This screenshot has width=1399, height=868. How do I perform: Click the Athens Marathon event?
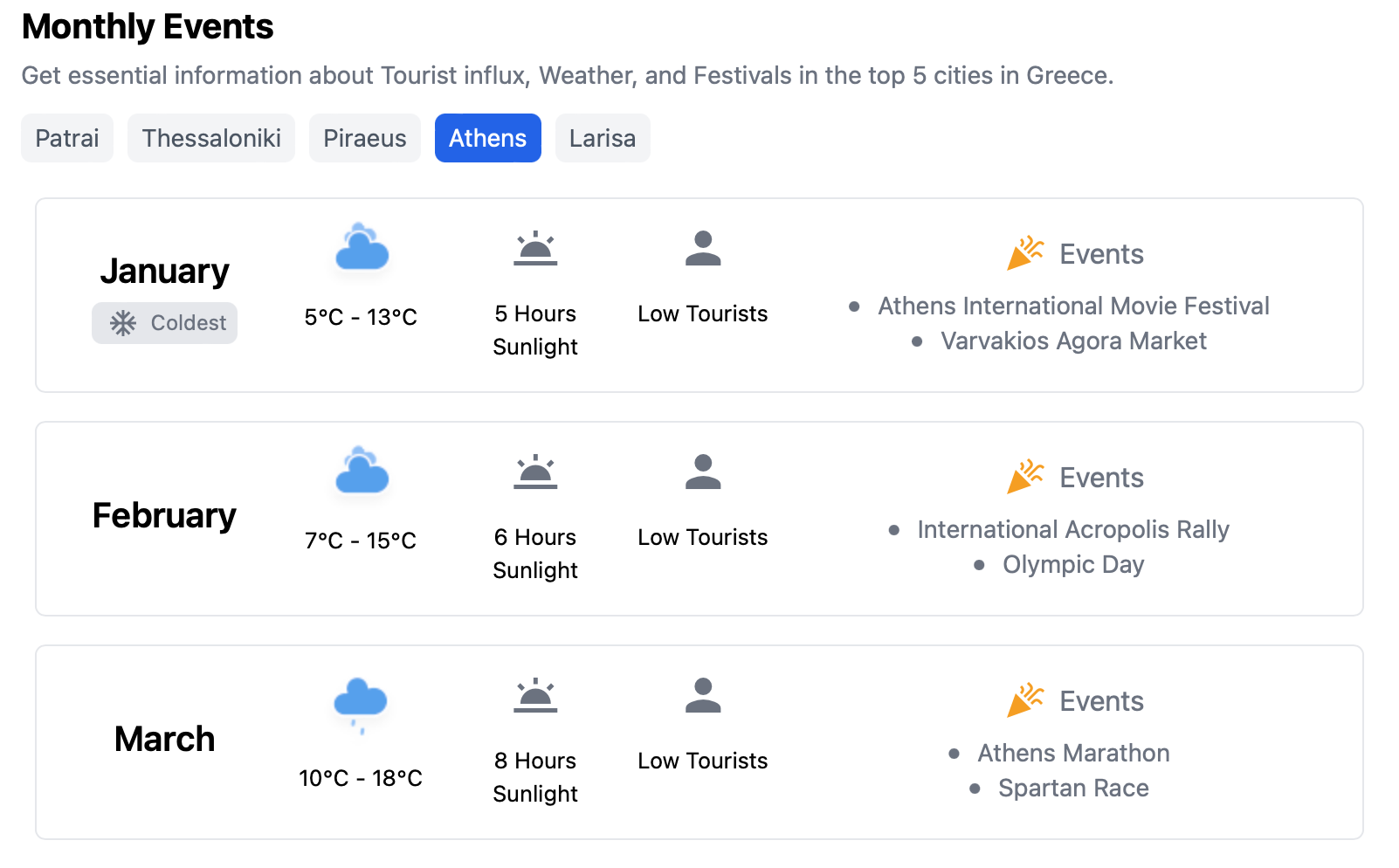(x=1073, y=753)
